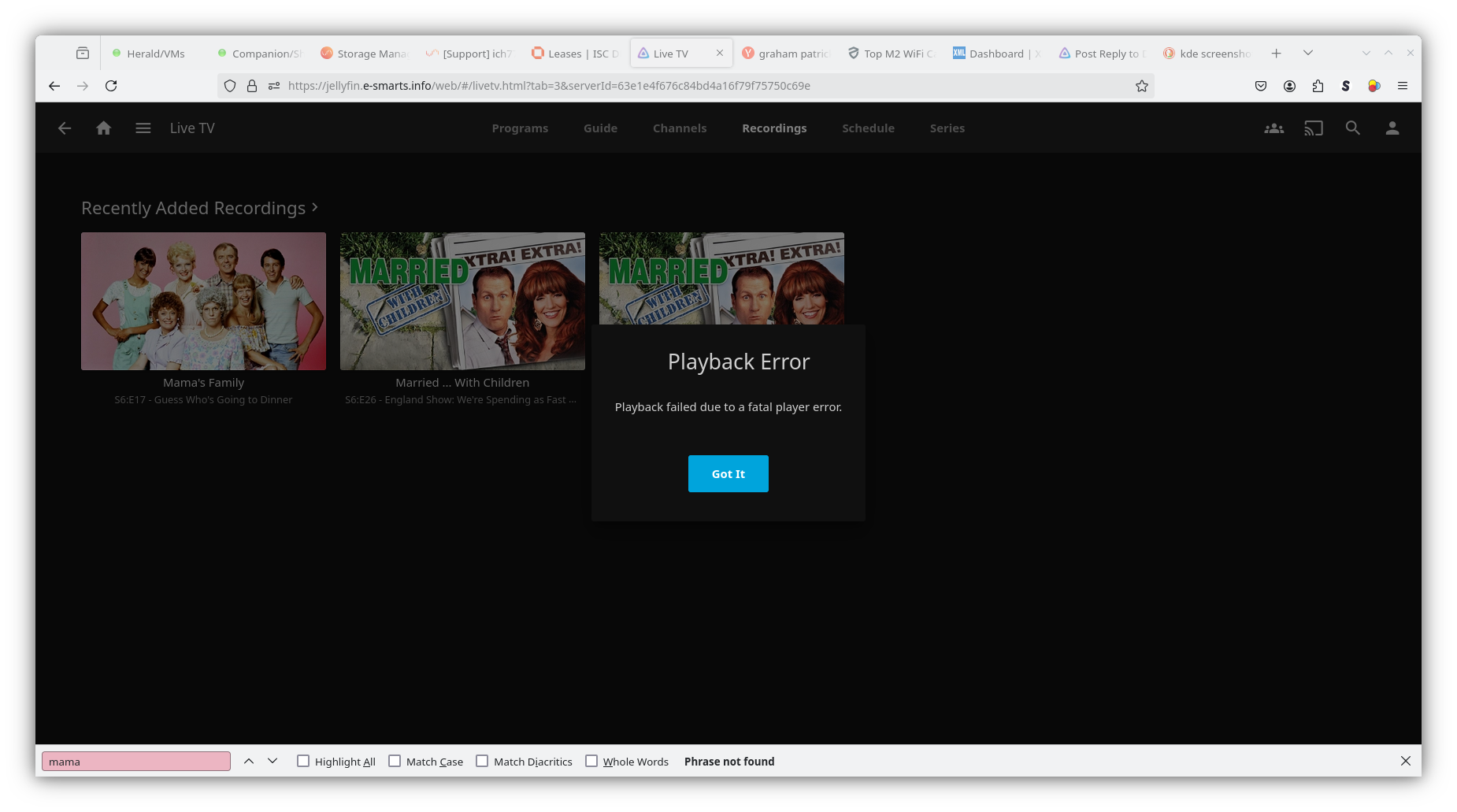Expand the list all tabs dropdown
1457x812 pixels.
pos(1307,53)
